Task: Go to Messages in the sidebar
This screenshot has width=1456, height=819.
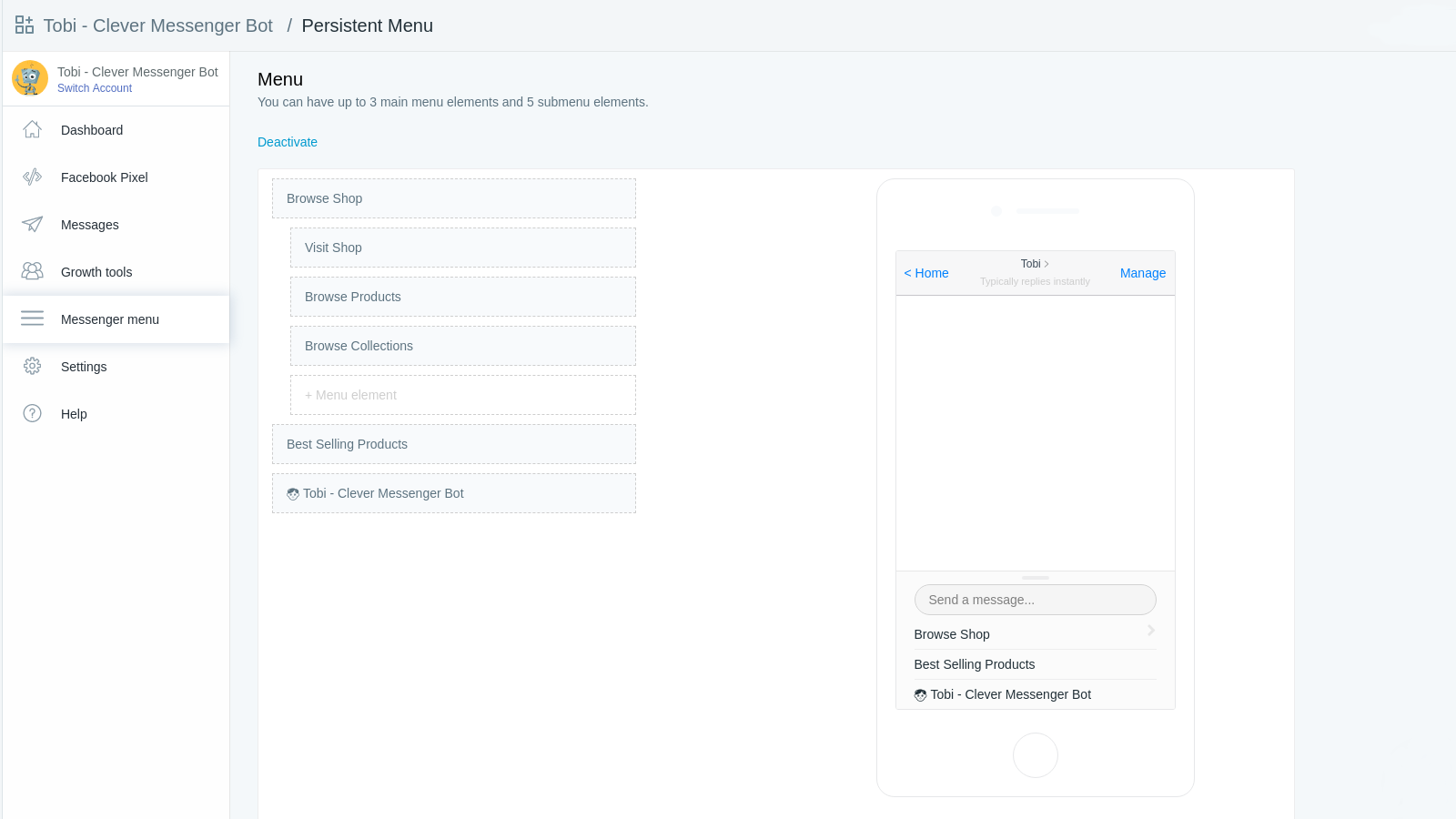Action: pos(116,225)
